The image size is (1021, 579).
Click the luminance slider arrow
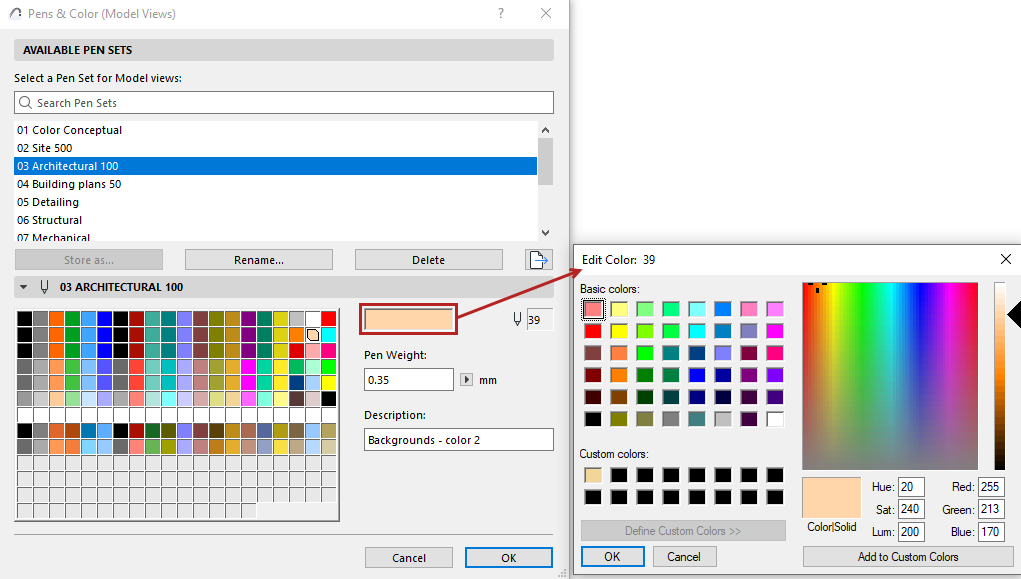click(x=1016, y=313)
